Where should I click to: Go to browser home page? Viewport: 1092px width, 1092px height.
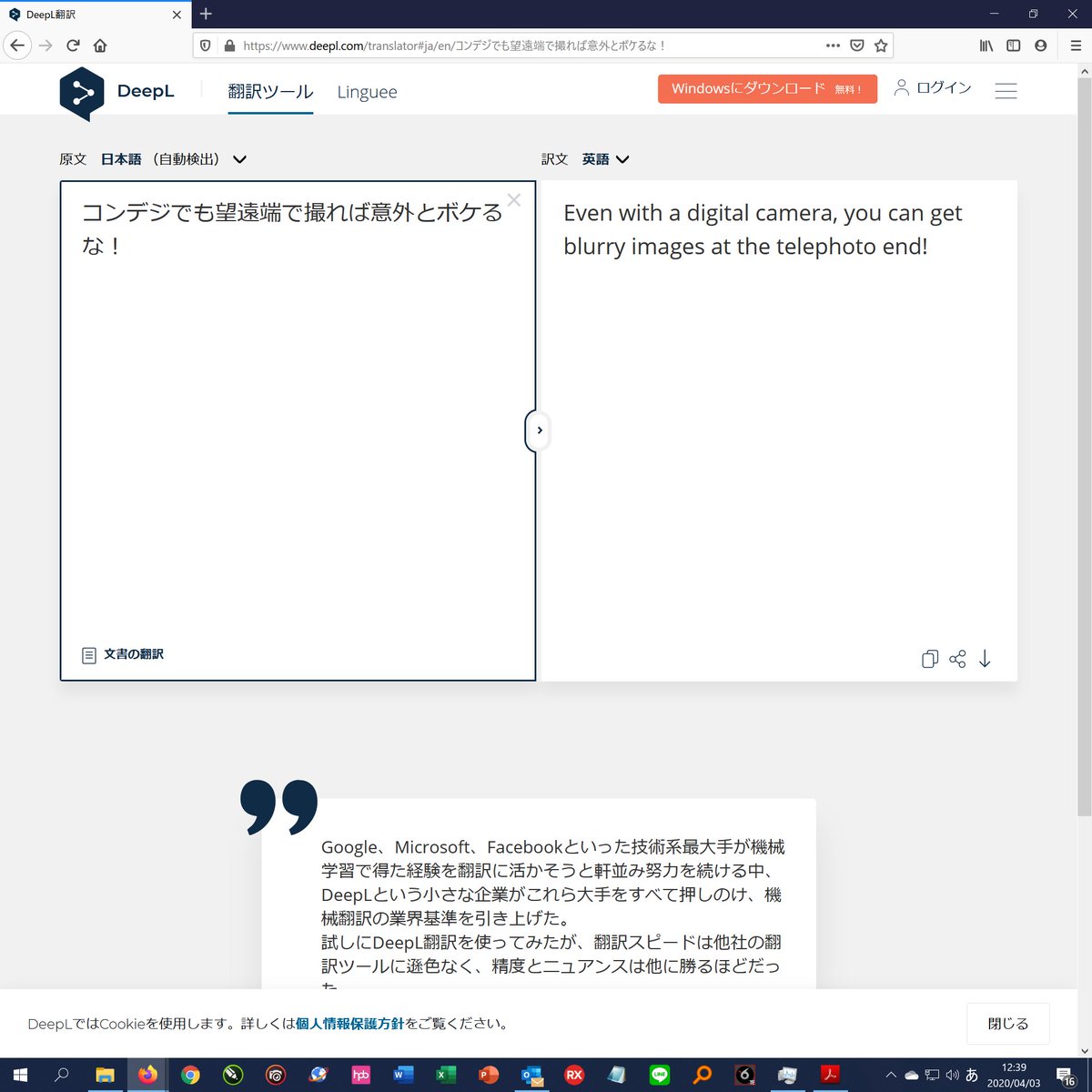tap(100, 45)
